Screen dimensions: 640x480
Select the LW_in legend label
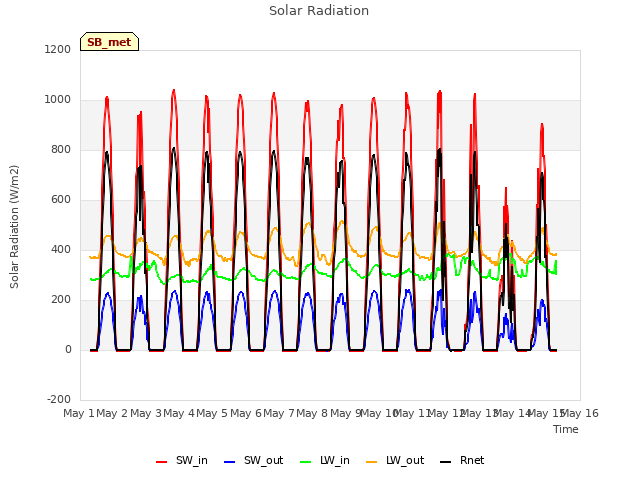pyautogui.click(x=335, y=460)
